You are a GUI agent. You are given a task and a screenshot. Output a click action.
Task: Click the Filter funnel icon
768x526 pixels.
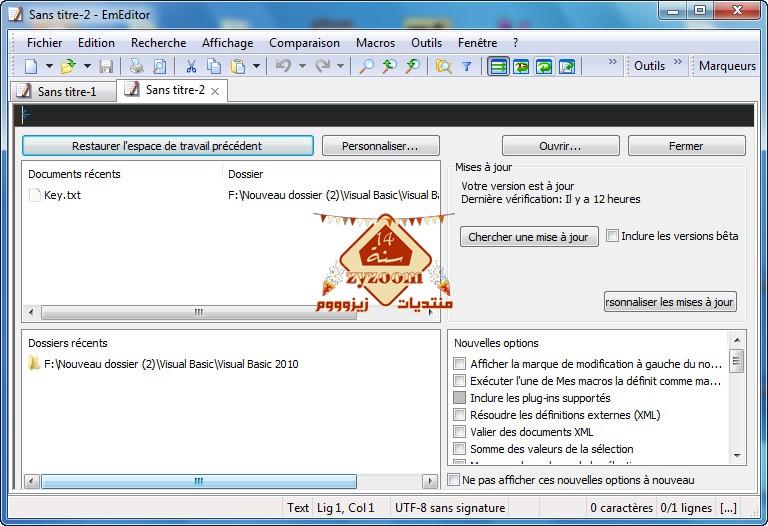pyautogui.click(x=467, y=66)
